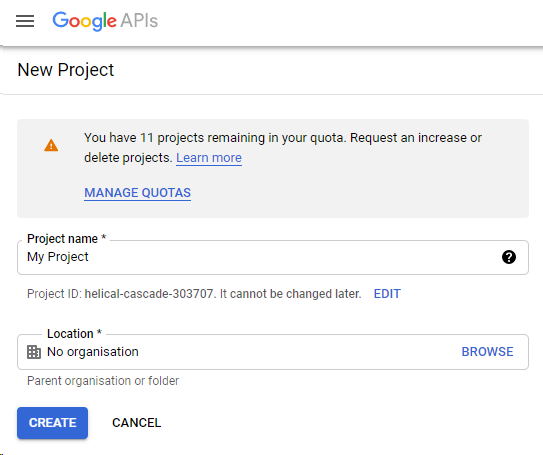
Task: Click the projects remaining quota message
Action: tap(283, 148)
